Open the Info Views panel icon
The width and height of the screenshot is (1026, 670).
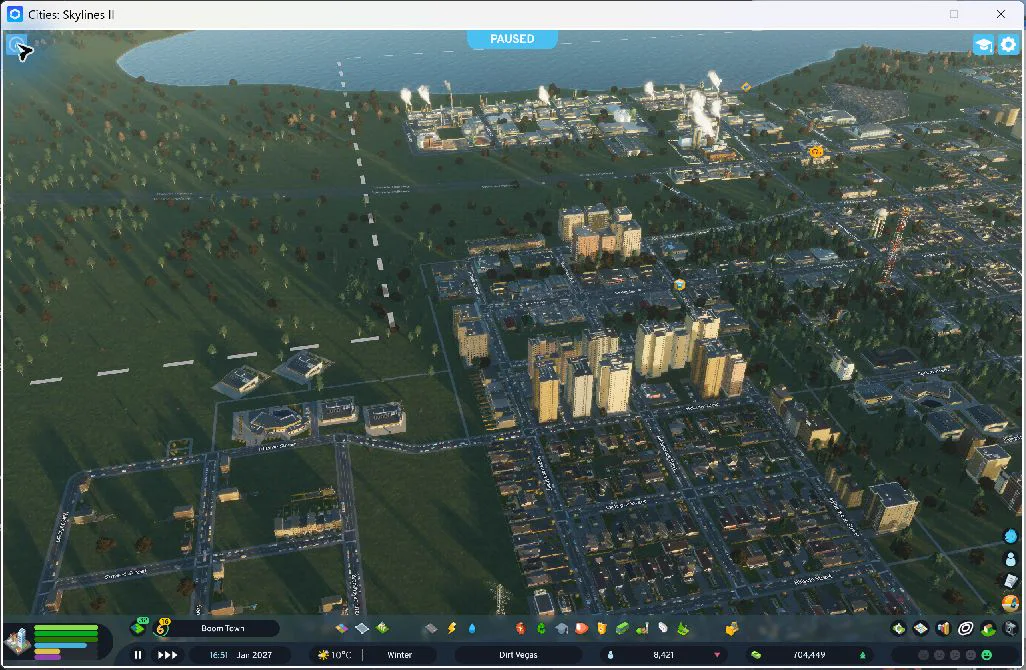click(16, 44)
